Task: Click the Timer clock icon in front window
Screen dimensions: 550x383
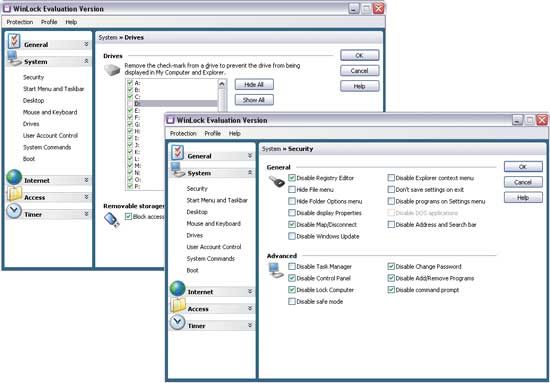Action: pos(177,322)
